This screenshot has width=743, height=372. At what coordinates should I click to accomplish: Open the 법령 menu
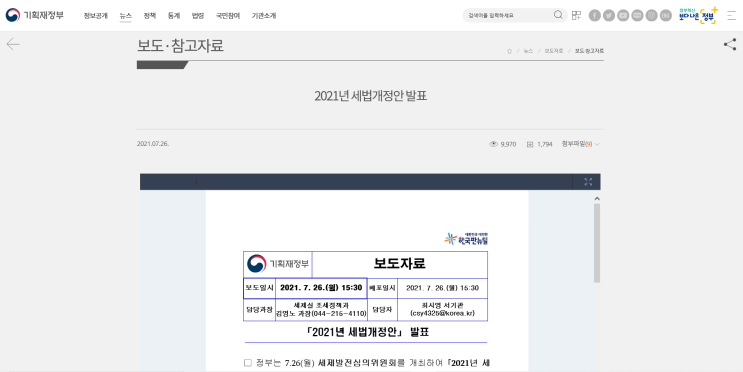coord(198,16)
